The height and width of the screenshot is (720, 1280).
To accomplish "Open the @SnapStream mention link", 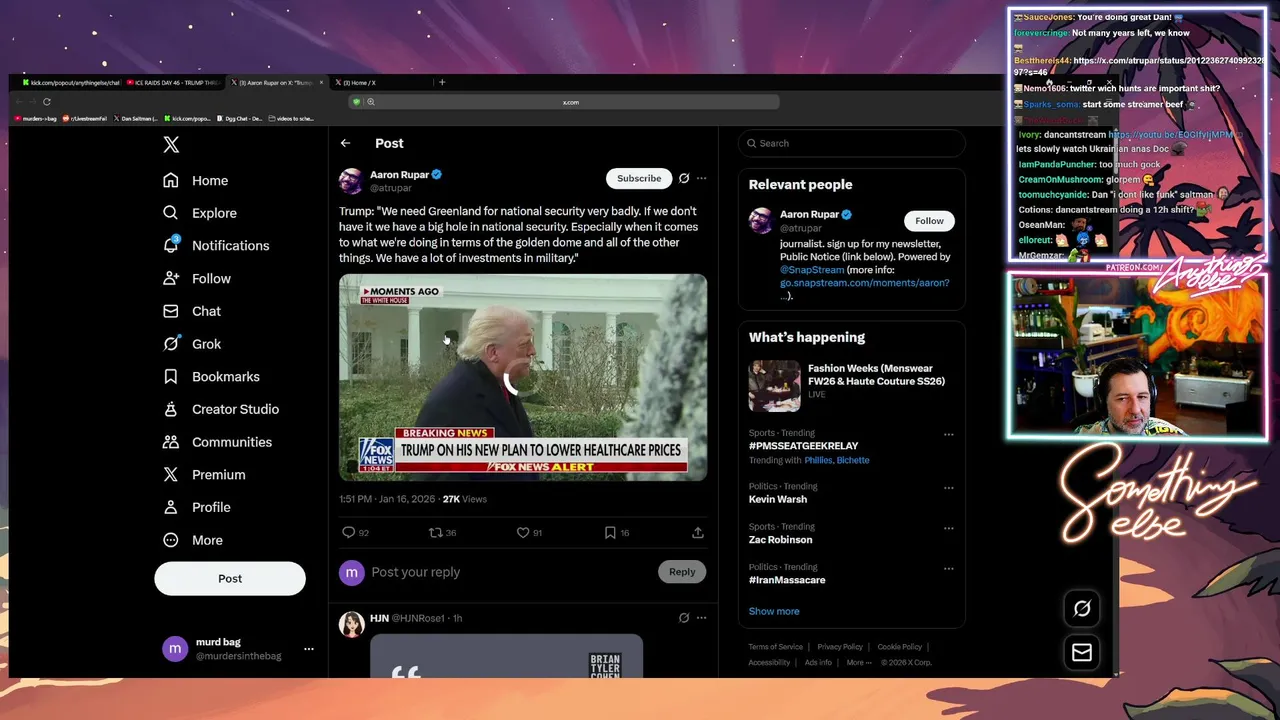I will coord(812,270).
